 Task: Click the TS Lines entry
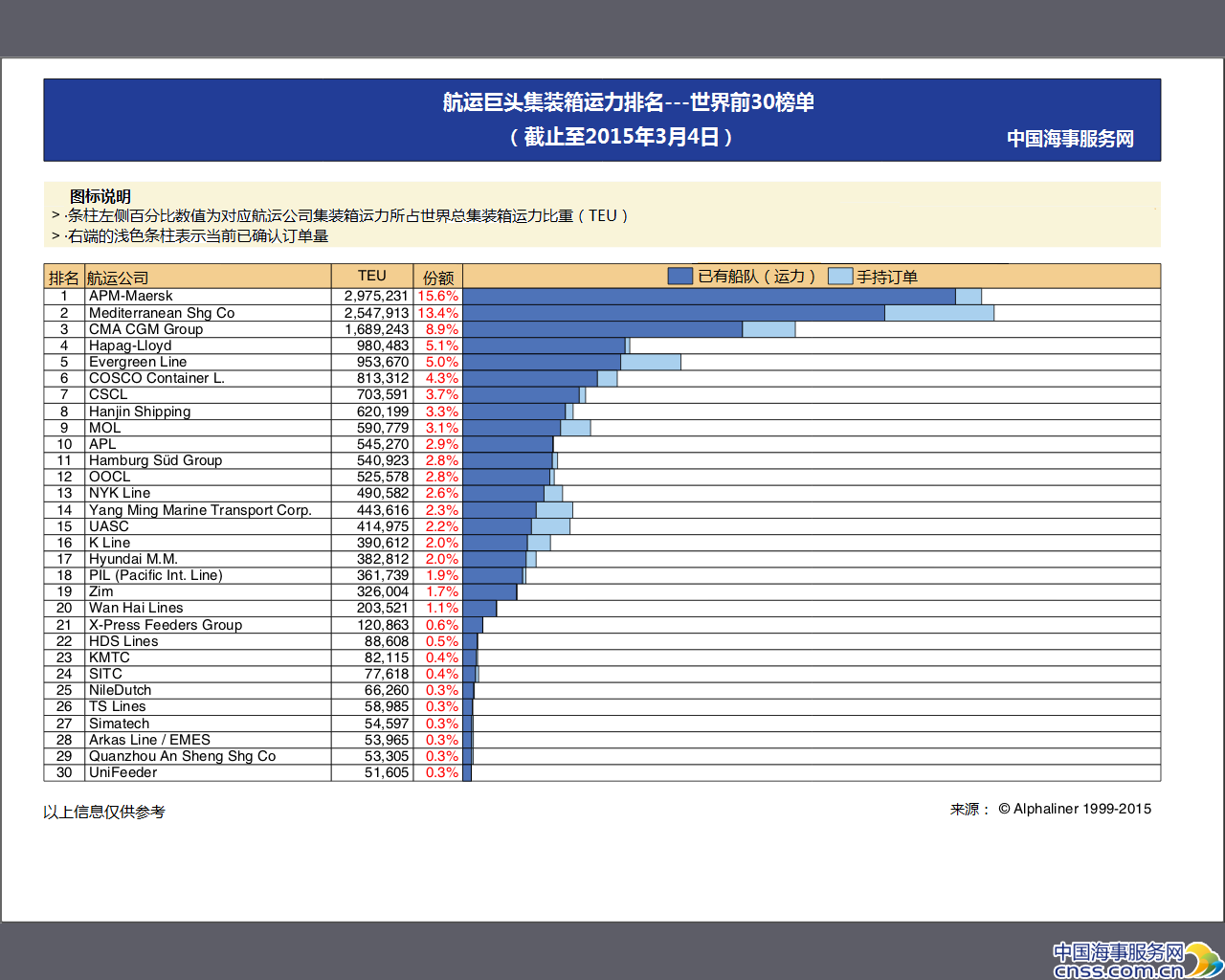coord(118,706)
